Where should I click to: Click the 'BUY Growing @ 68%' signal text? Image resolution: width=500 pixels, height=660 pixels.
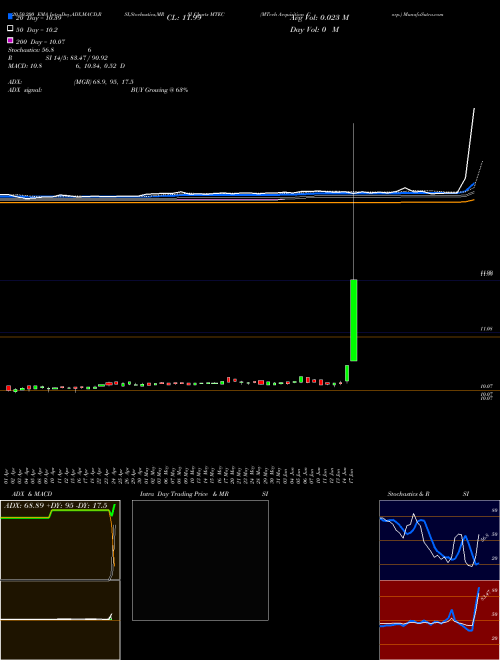pos(160,90)
